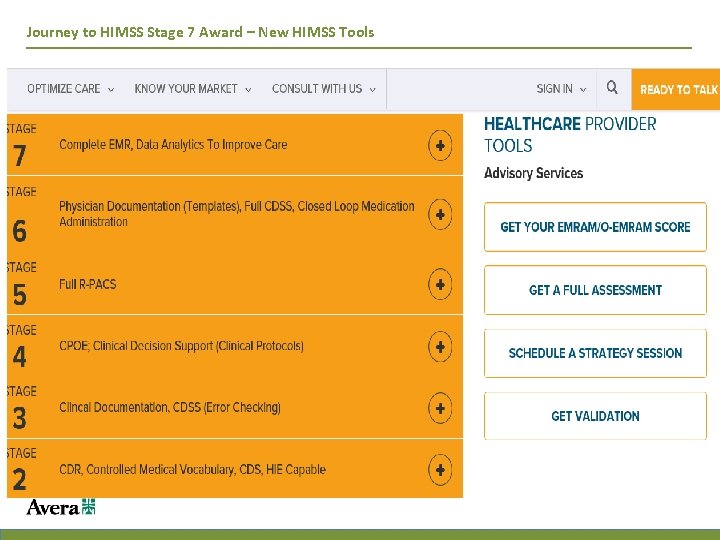The width and height of the screenshot is (720, 540).
Task: Click the Stage 6 number label
Action: pos(19,231)
